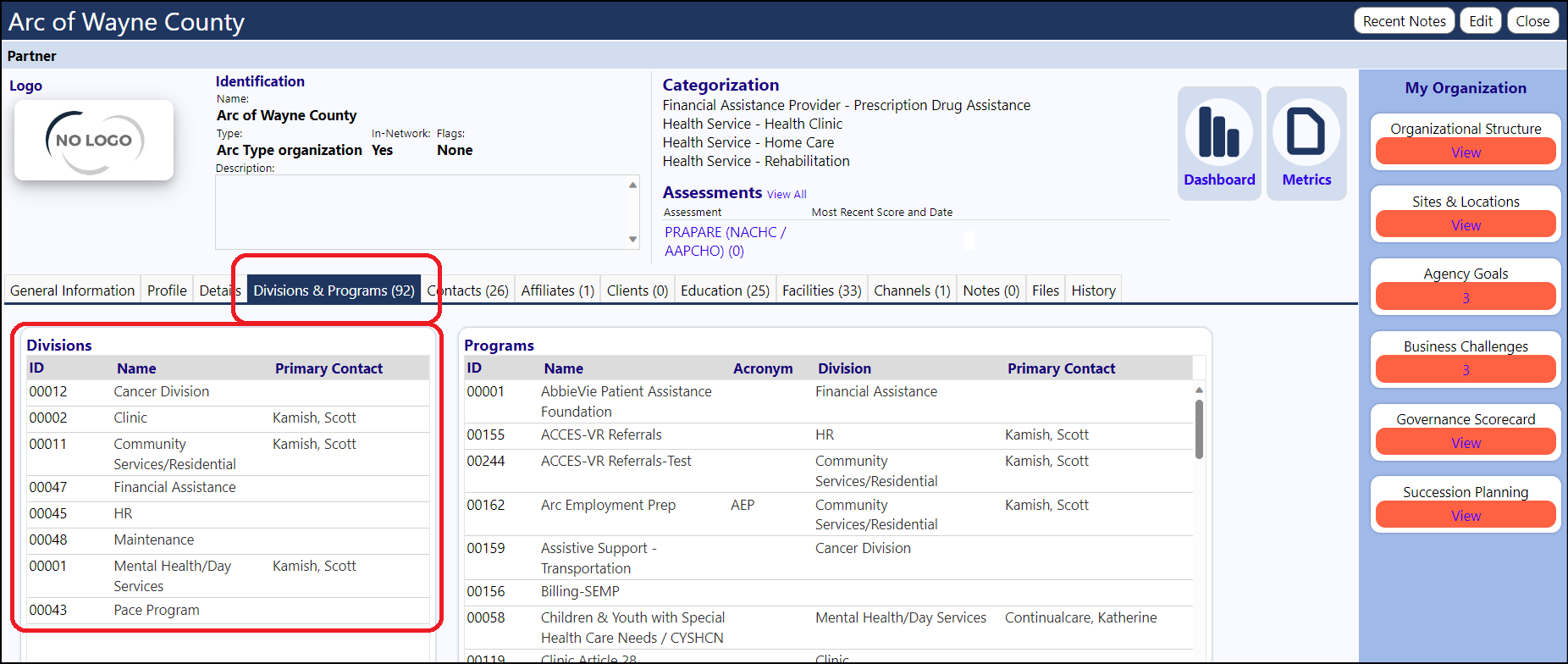
Task: Switch to the Profile tab
Action: click(x=167, y=290)
